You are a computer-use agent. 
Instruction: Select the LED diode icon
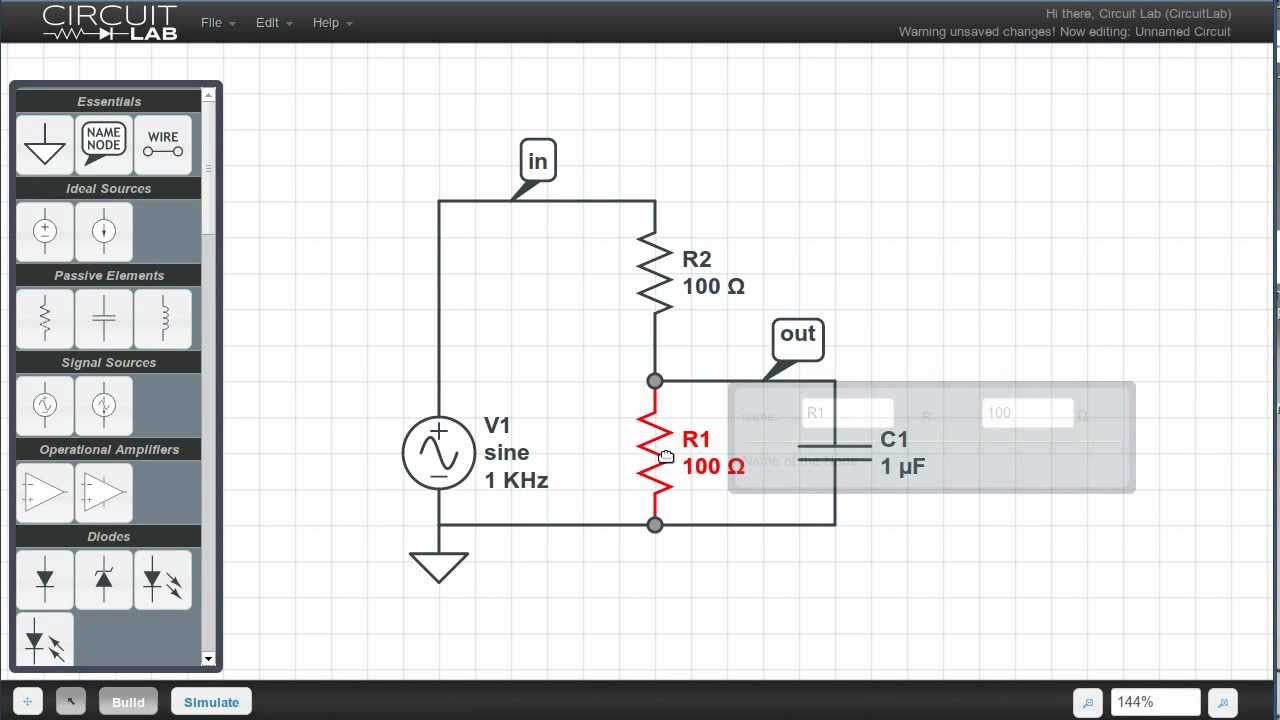(163, 580)
